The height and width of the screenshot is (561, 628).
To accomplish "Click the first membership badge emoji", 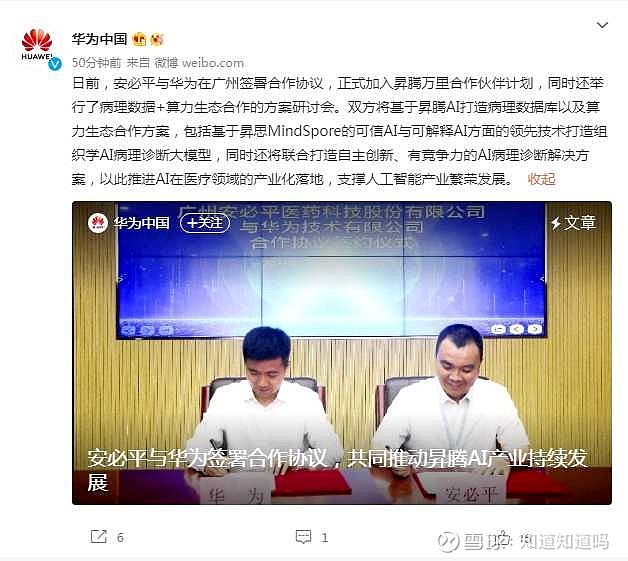I will [x=139, y=39].
